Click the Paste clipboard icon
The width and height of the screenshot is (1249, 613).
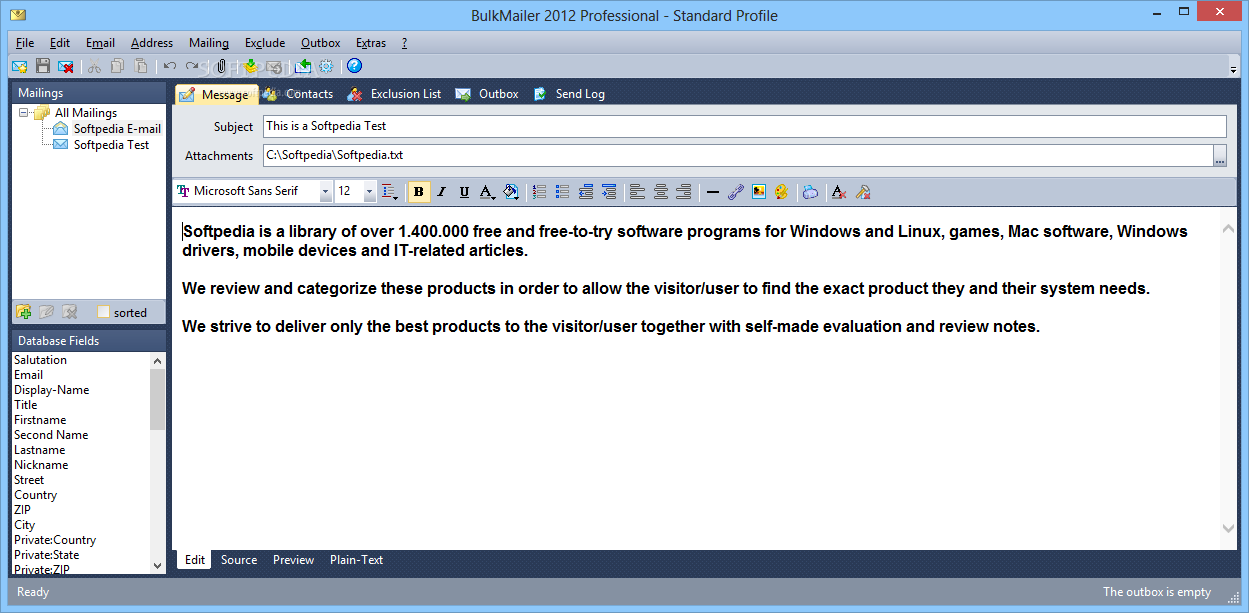[141, 66]
